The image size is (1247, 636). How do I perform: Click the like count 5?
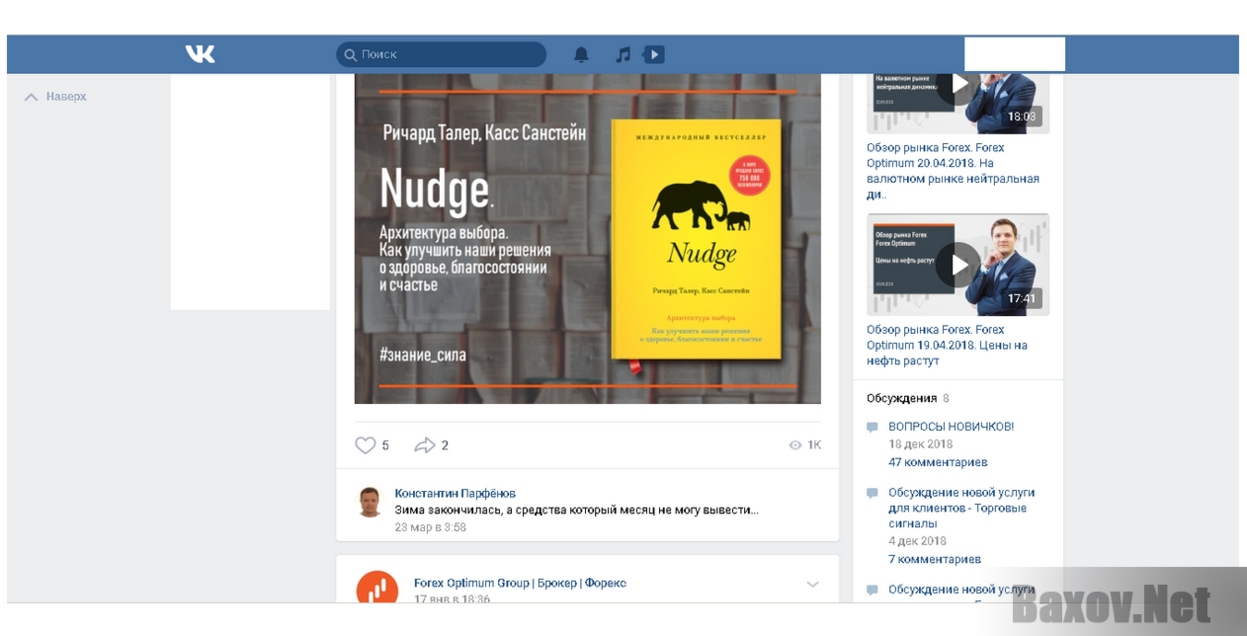386,445
